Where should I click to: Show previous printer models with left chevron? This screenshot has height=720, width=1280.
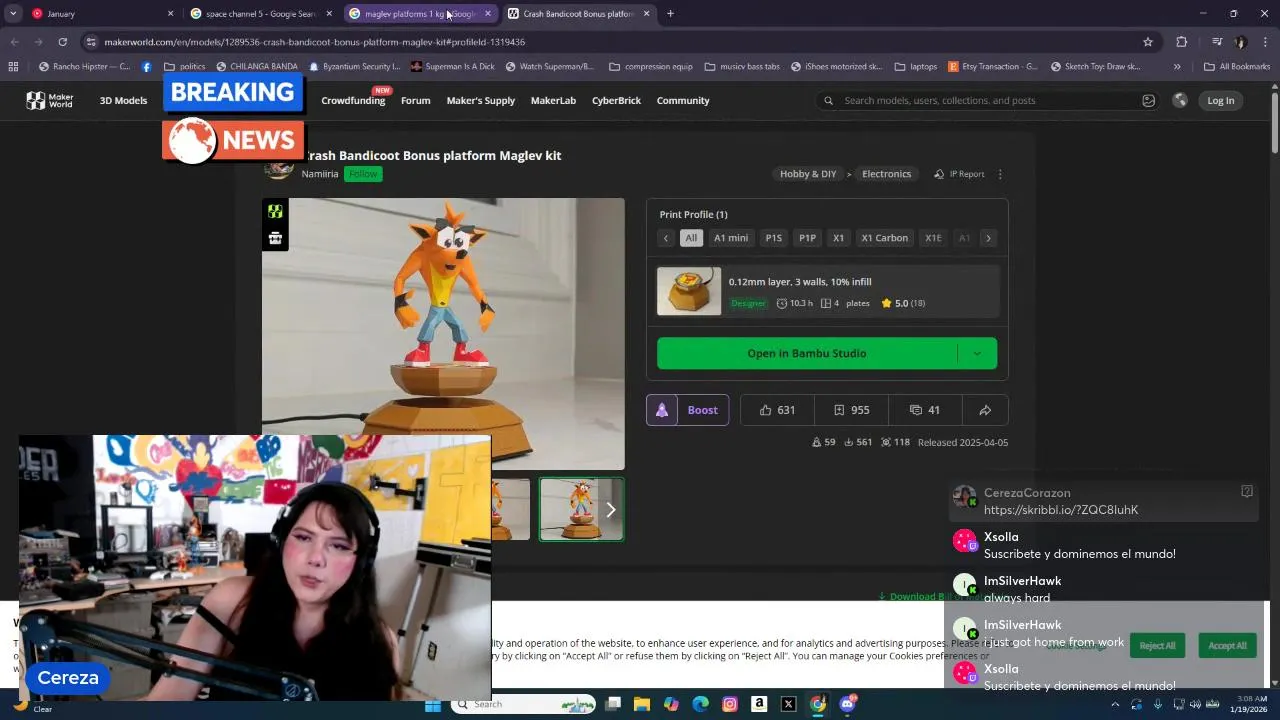click(666, 238)
